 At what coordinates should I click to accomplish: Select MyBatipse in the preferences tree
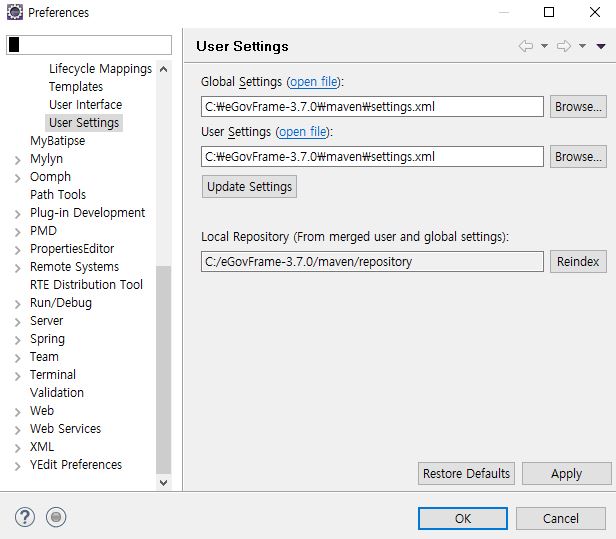point(57,141)
